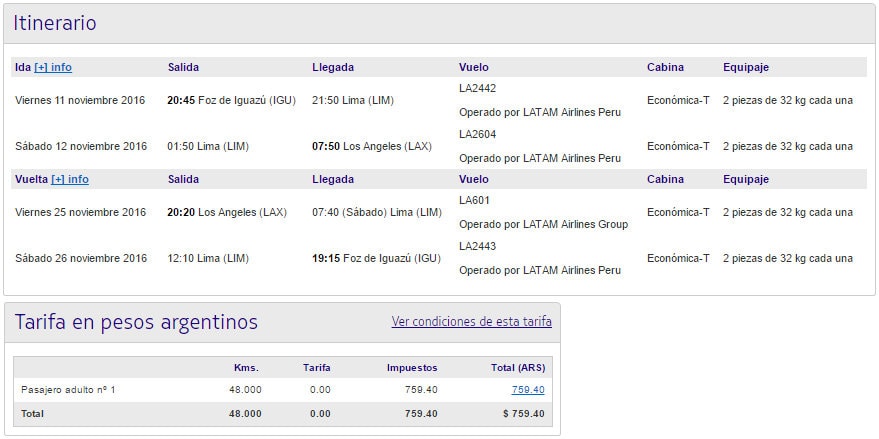Image resolution: width=879 pixels, height=439 pixels.
Task: Select the date Viernes 25 noviembre 2016
Action: tap(81, 212)
